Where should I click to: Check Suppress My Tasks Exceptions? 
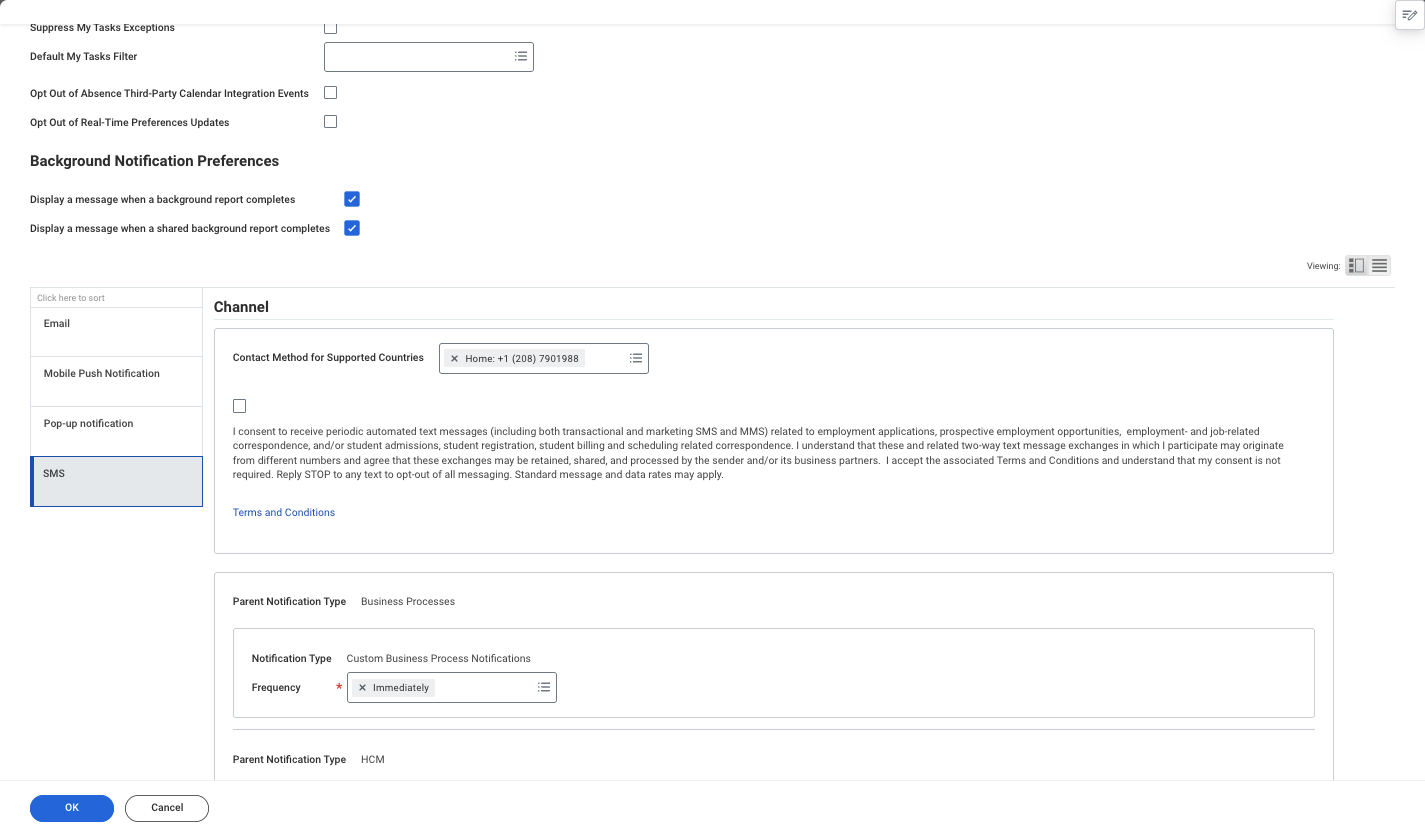331,28
